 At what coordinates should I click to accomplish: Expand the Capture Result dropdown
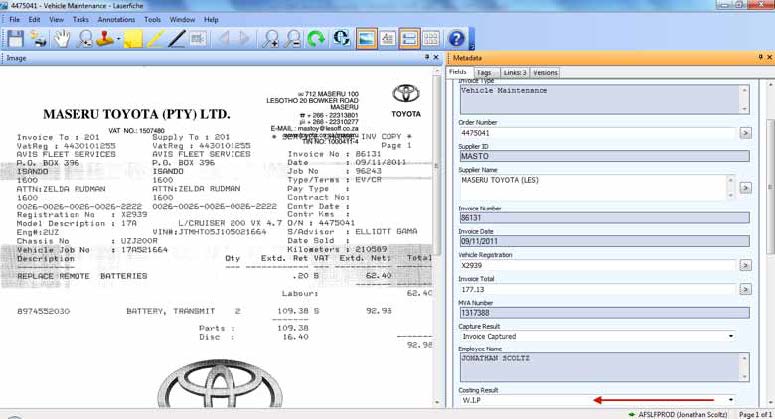tap(731, 336)
